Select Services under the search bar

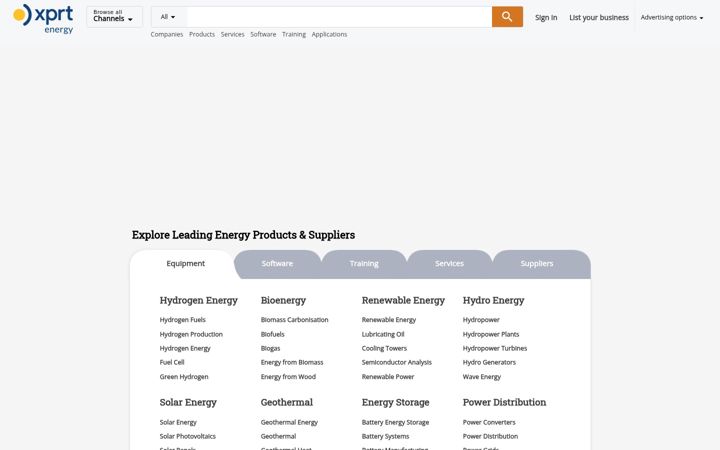point(232,34)
